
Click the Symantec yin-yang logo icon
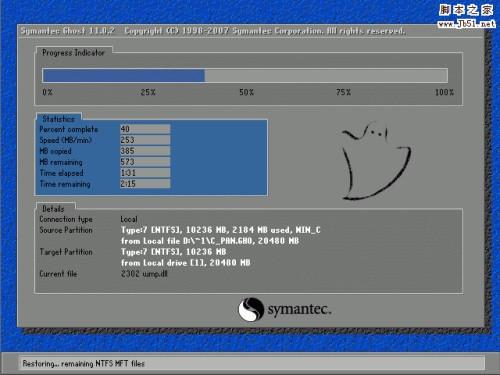(251, 309)
